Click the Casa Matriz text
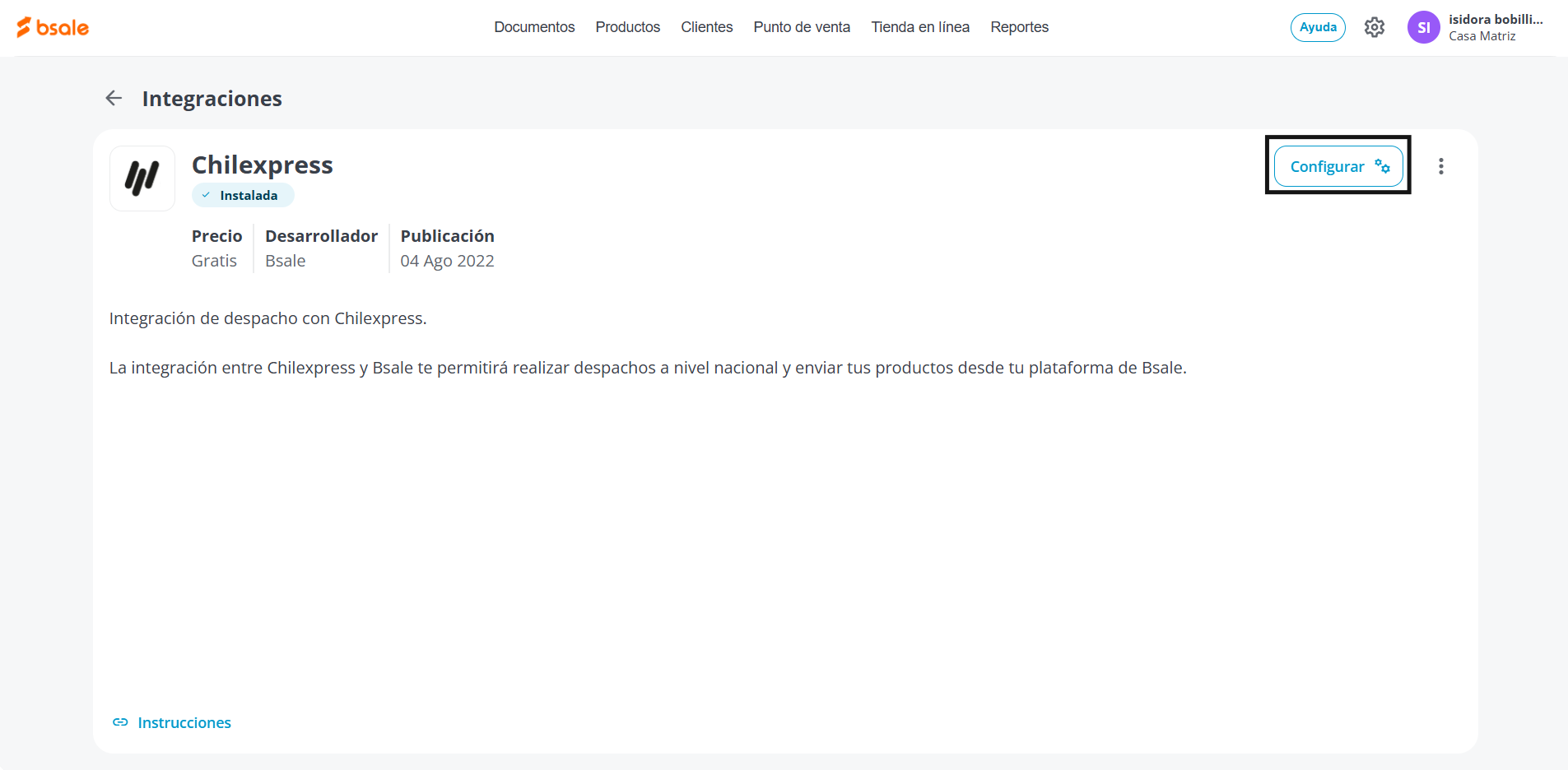This screenshot has height=770, width=1568. (1482, 36)
